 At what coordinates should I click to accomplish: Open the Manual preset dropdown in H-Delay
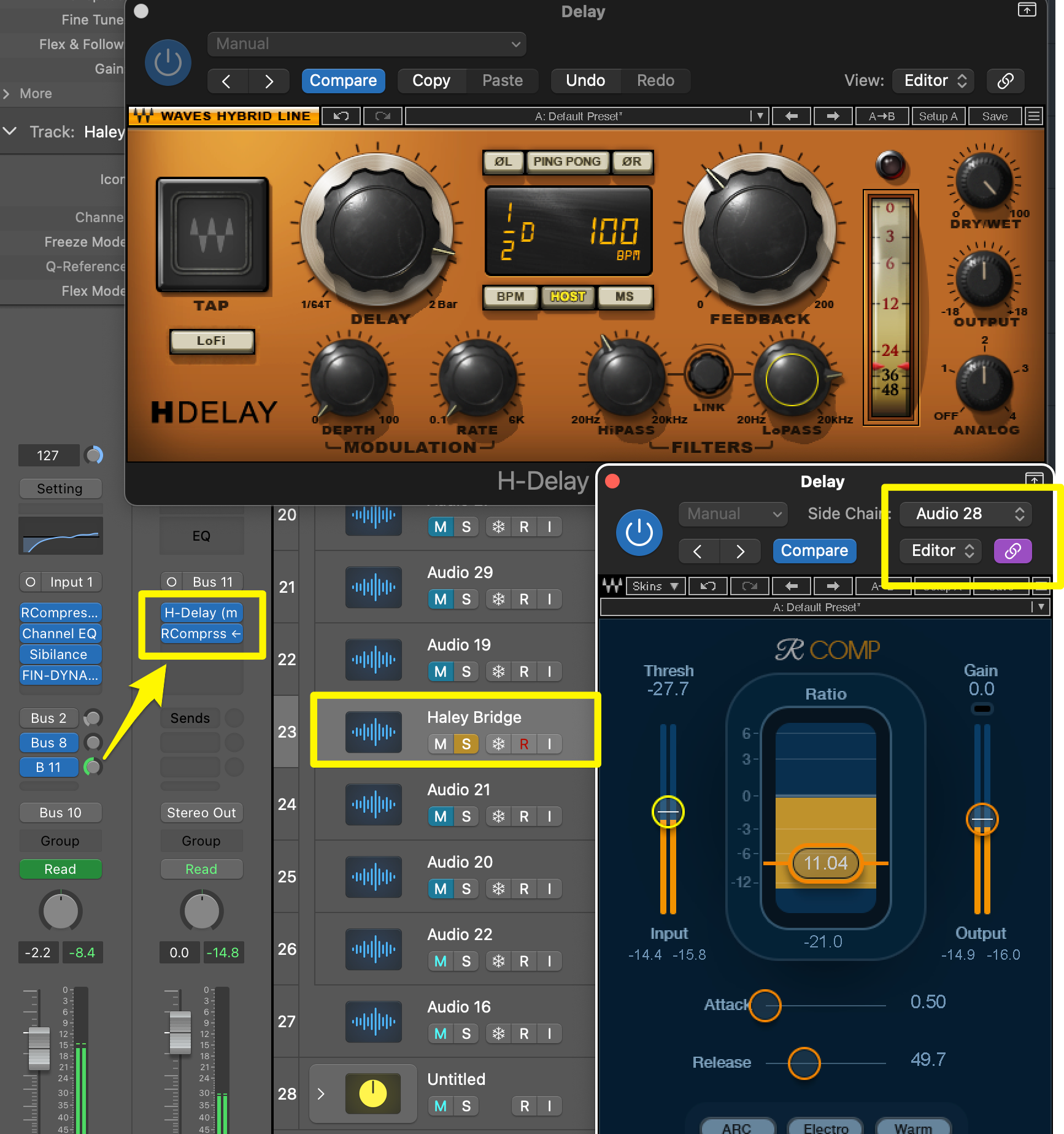coord(367,44)
